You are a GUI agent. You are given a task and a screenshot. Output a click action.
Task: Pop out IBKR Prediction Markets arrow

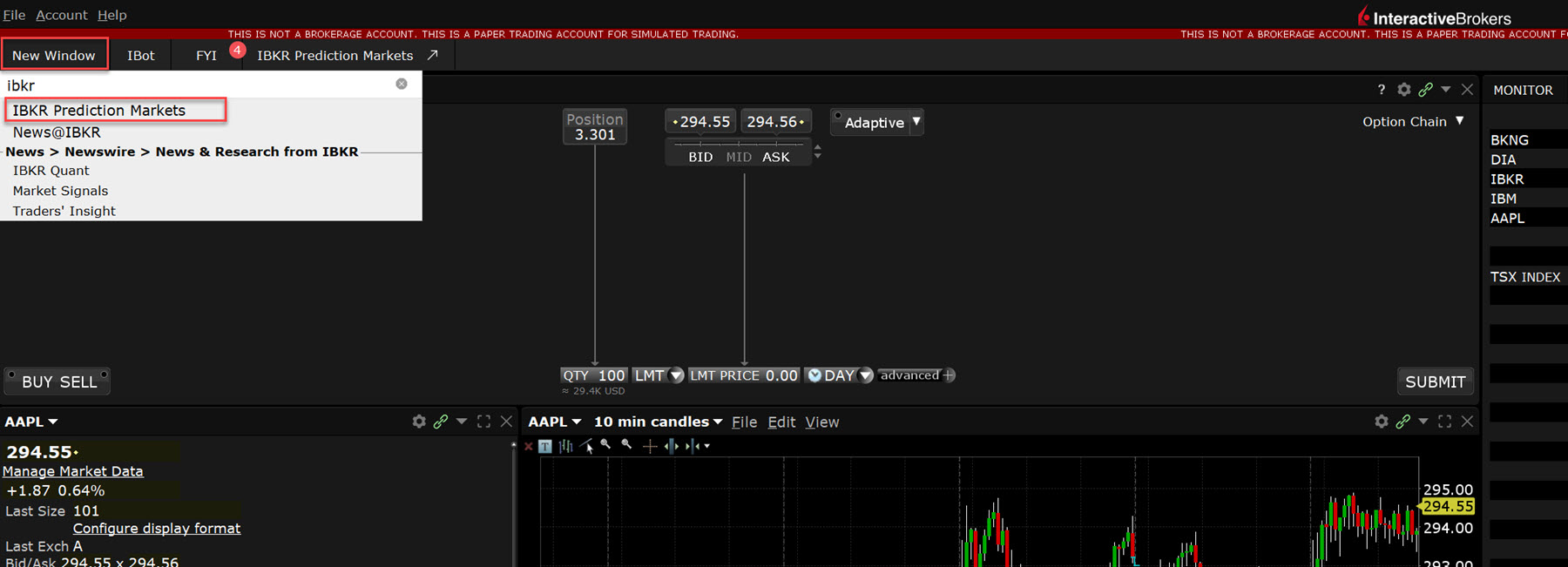click(433, 55)
